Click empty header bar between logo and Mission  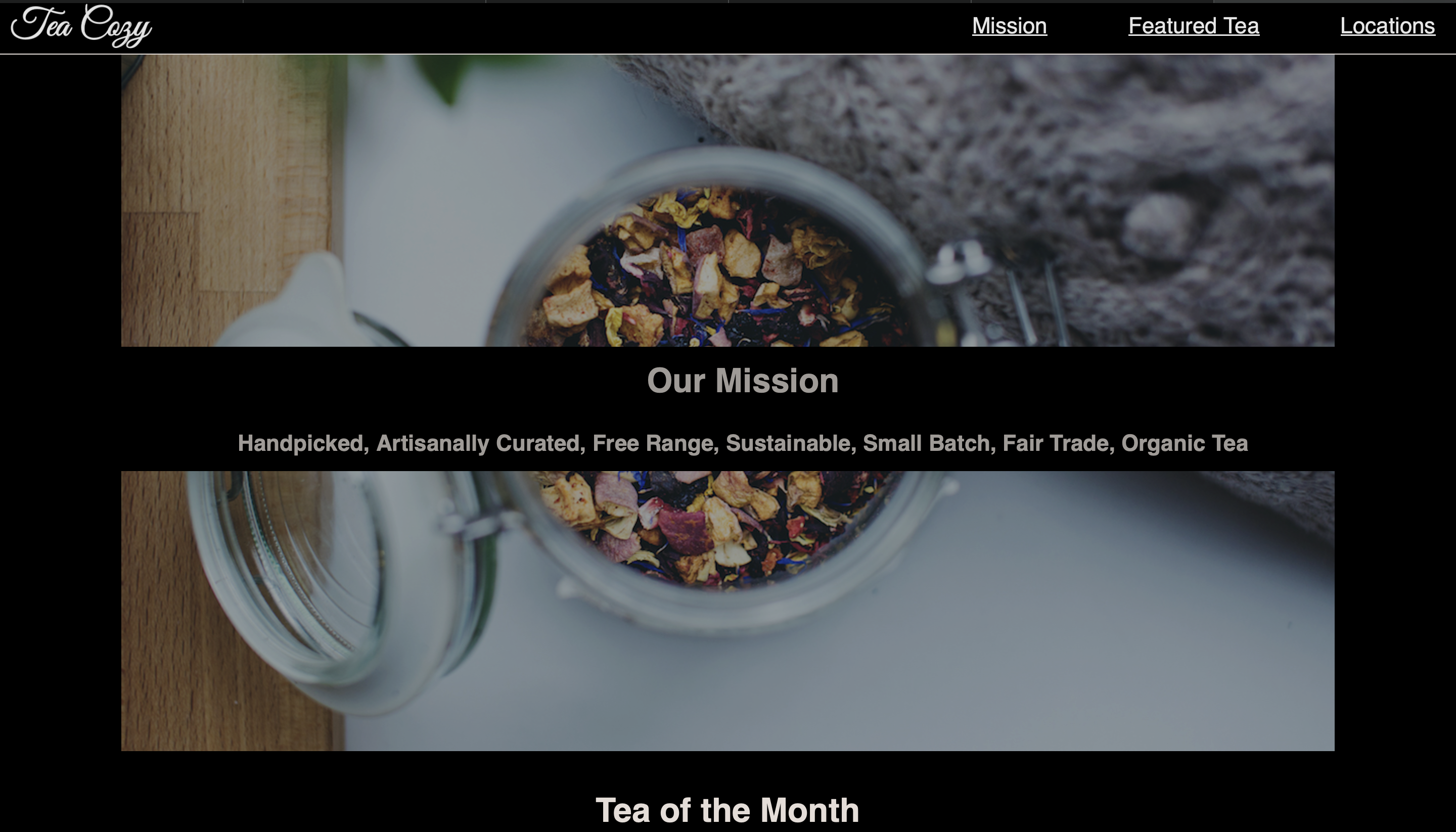(x=560, y=27)
